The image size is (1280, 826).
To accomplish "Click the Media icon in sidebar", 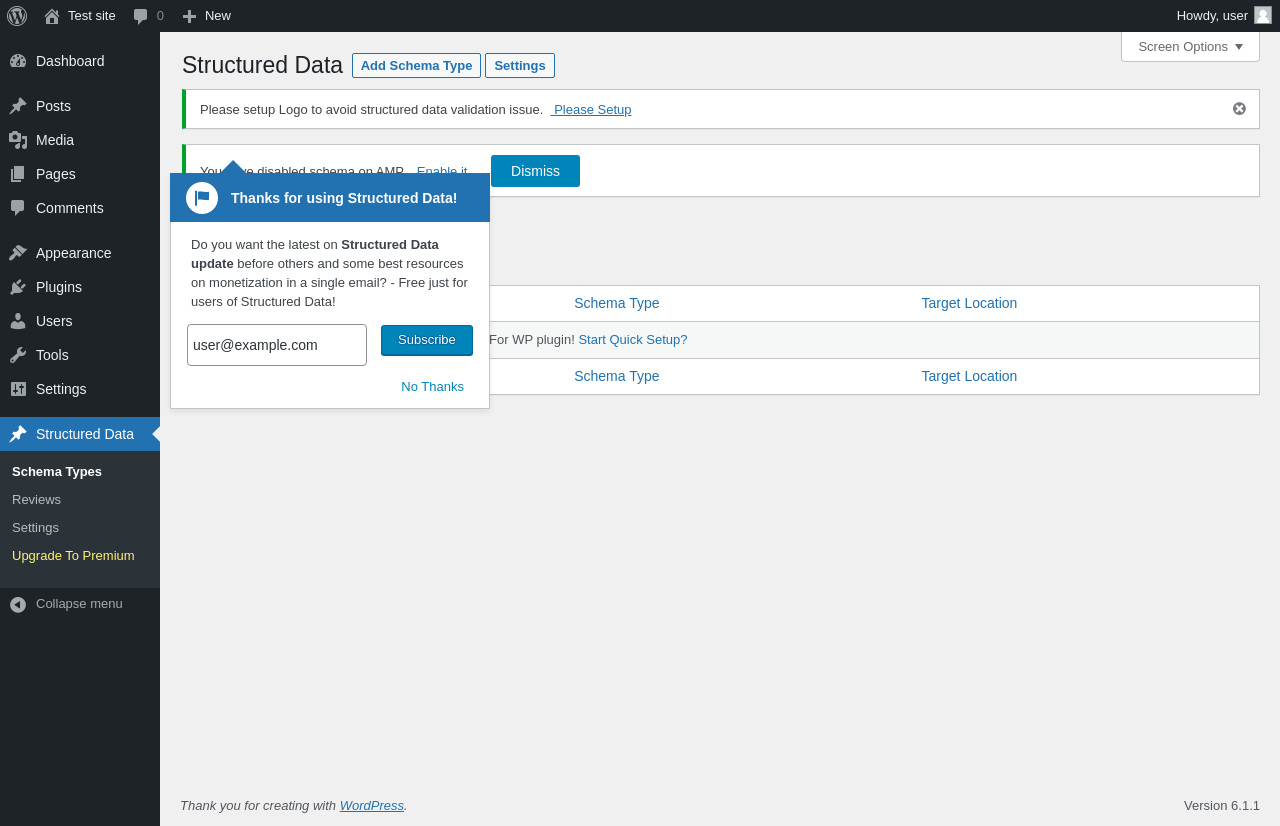I will click(x=18, y=140).
